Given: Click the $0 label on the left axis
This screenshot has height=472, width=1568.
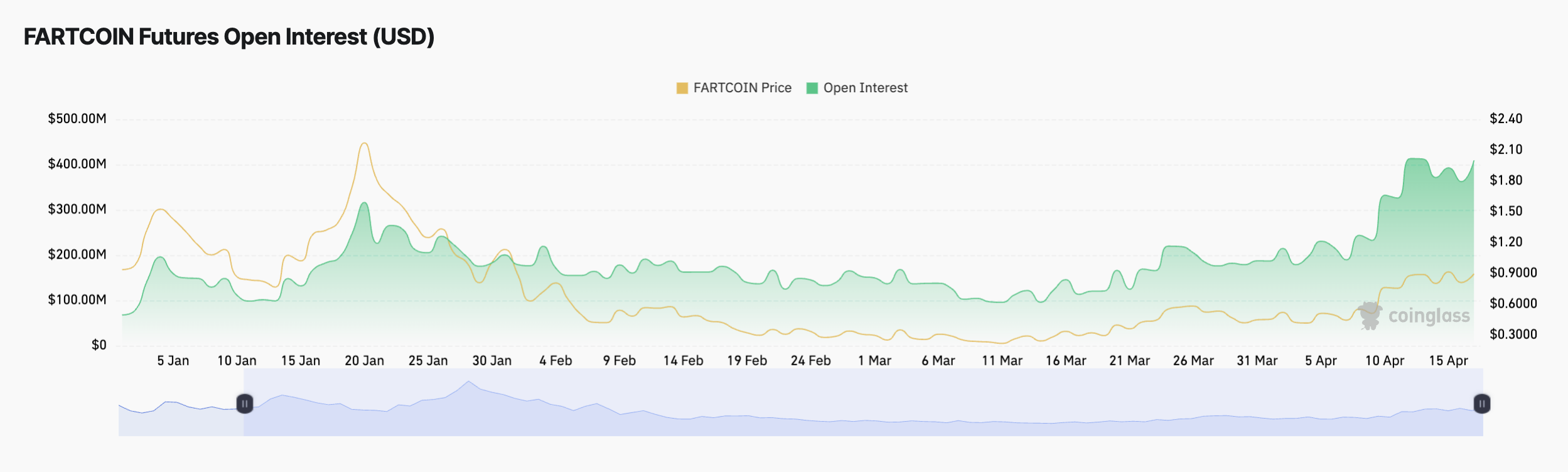Looking at the screenshot, I should pos(99,345).
